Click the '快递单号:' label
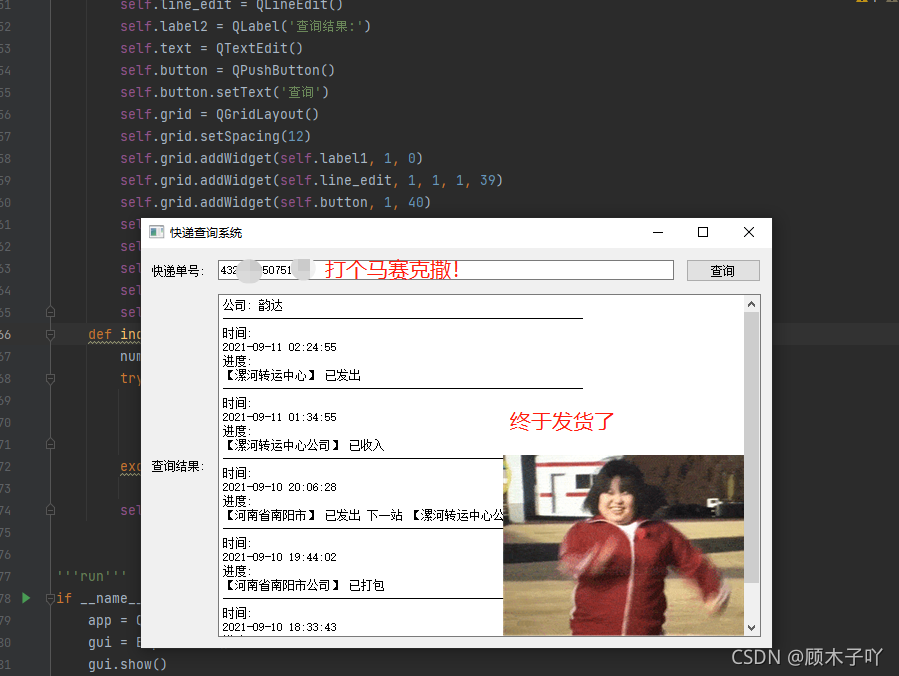This screenshot has width=899, height=676. click(178, 271)
